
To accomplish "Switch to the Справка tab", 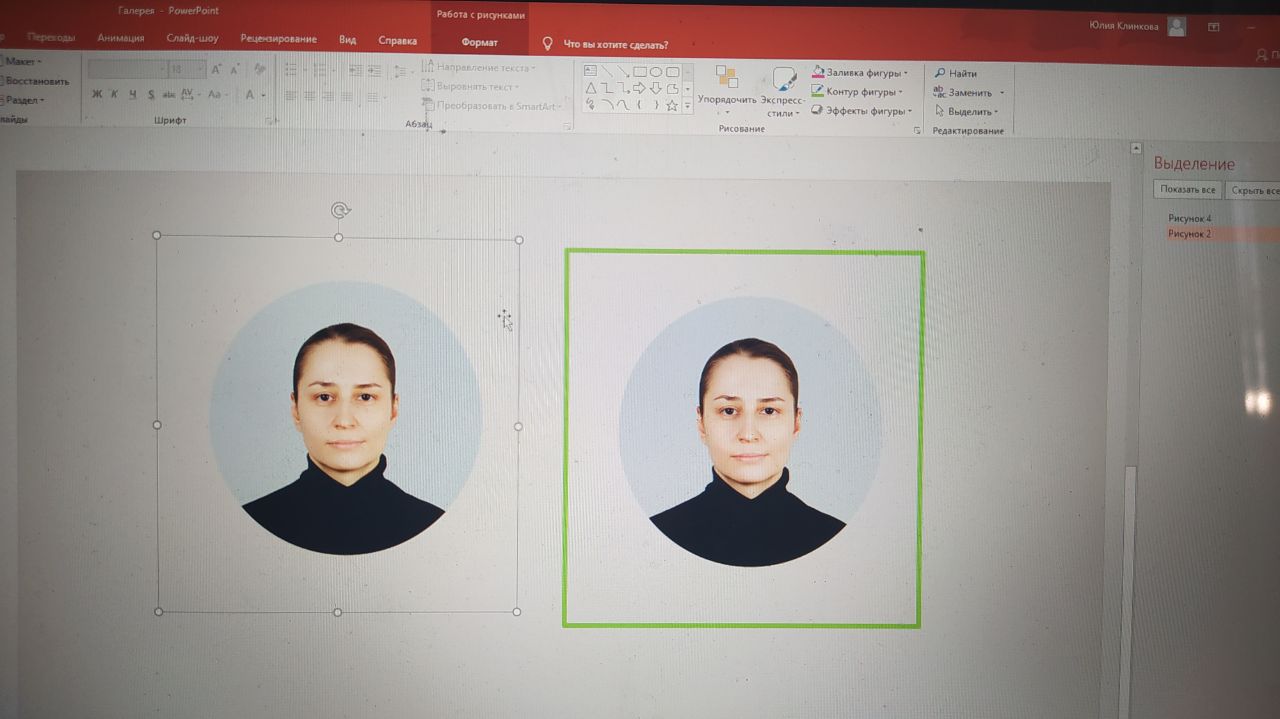I will (398, 41).
